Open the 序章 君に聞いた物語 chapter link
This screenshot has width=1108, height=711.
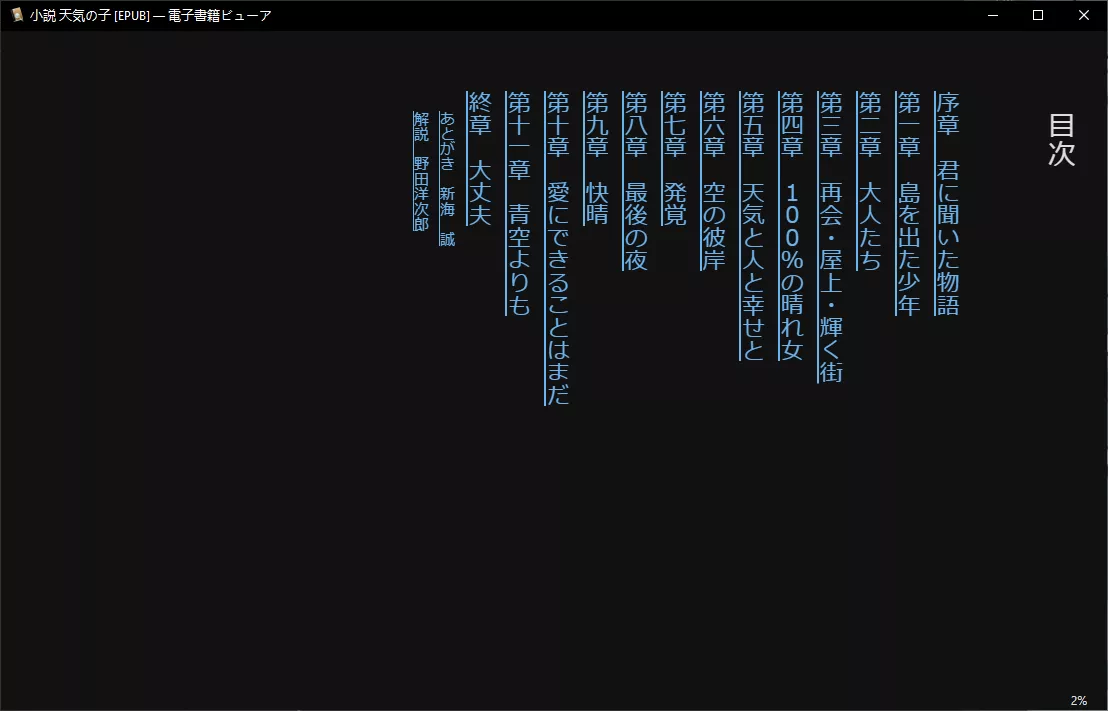pos(947,203)
